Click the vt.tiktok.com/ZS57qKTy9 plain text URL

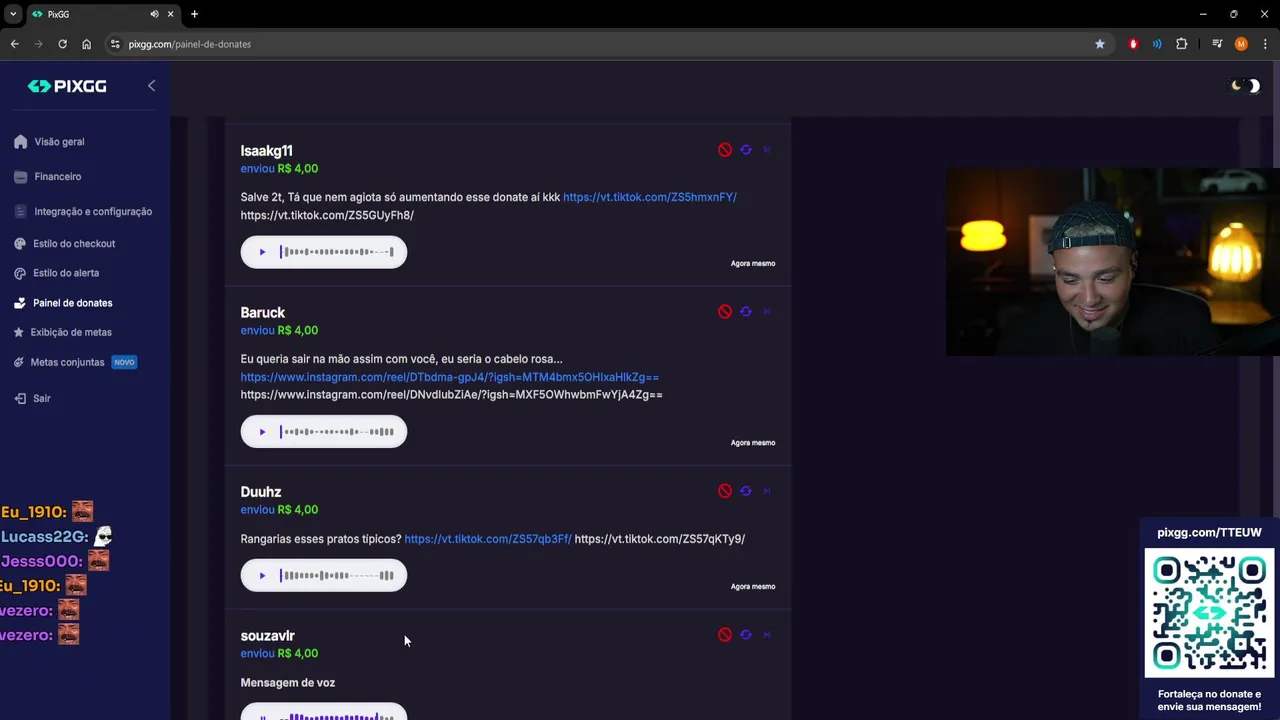[x=660, y=539]
